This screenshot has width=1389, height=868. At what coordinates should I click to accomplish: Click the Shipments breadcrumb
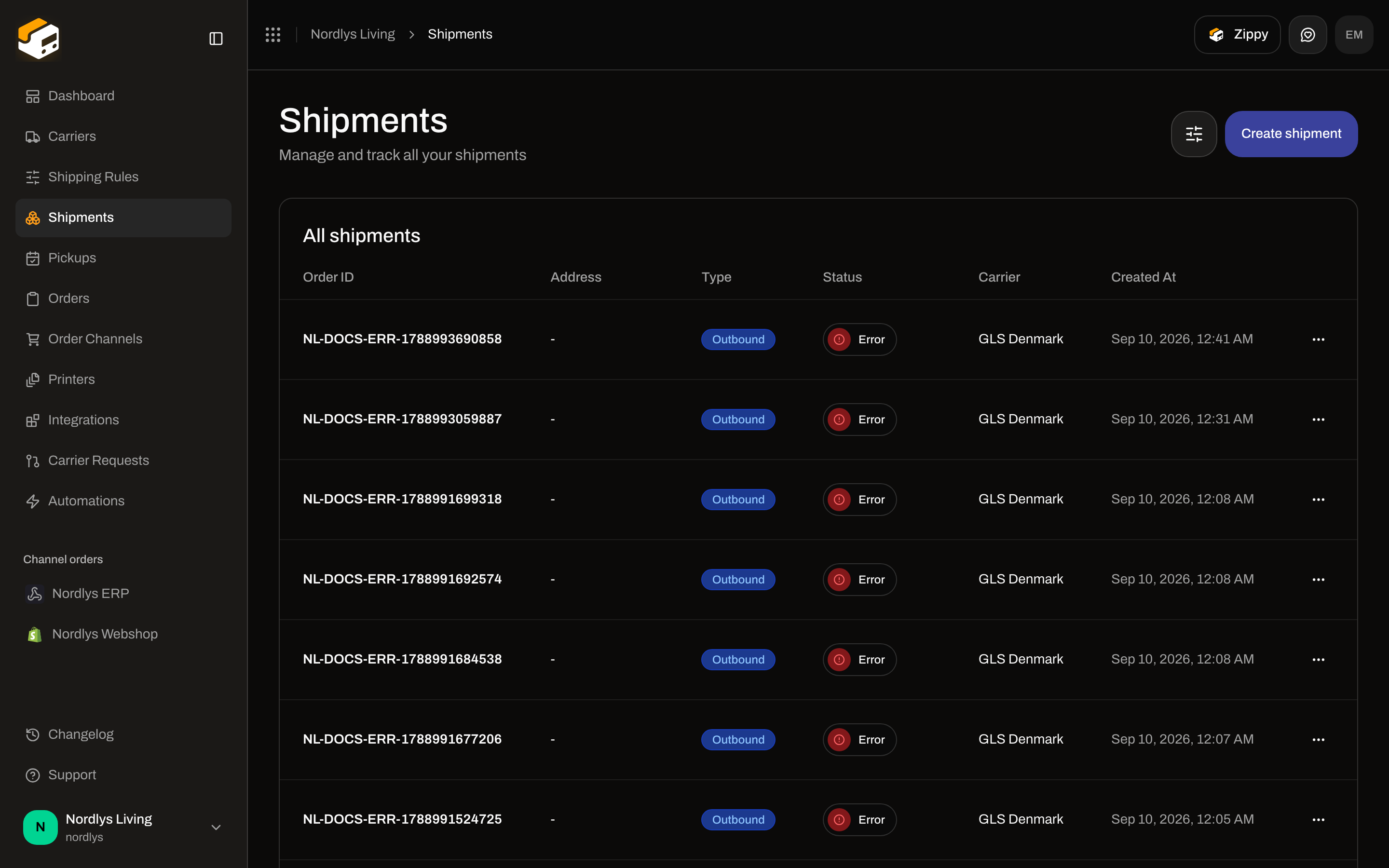coord(460,34)
